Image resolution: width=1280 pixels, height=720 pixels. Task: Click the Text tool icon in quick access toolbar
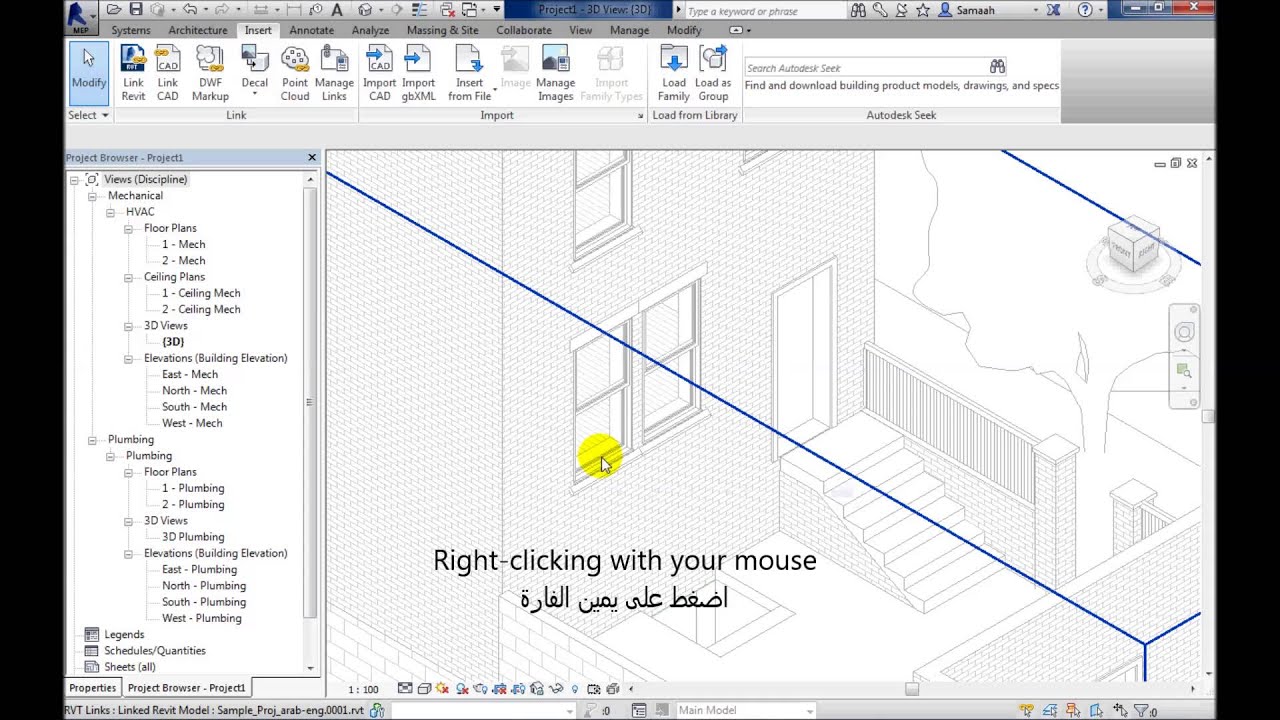point(337,10)
